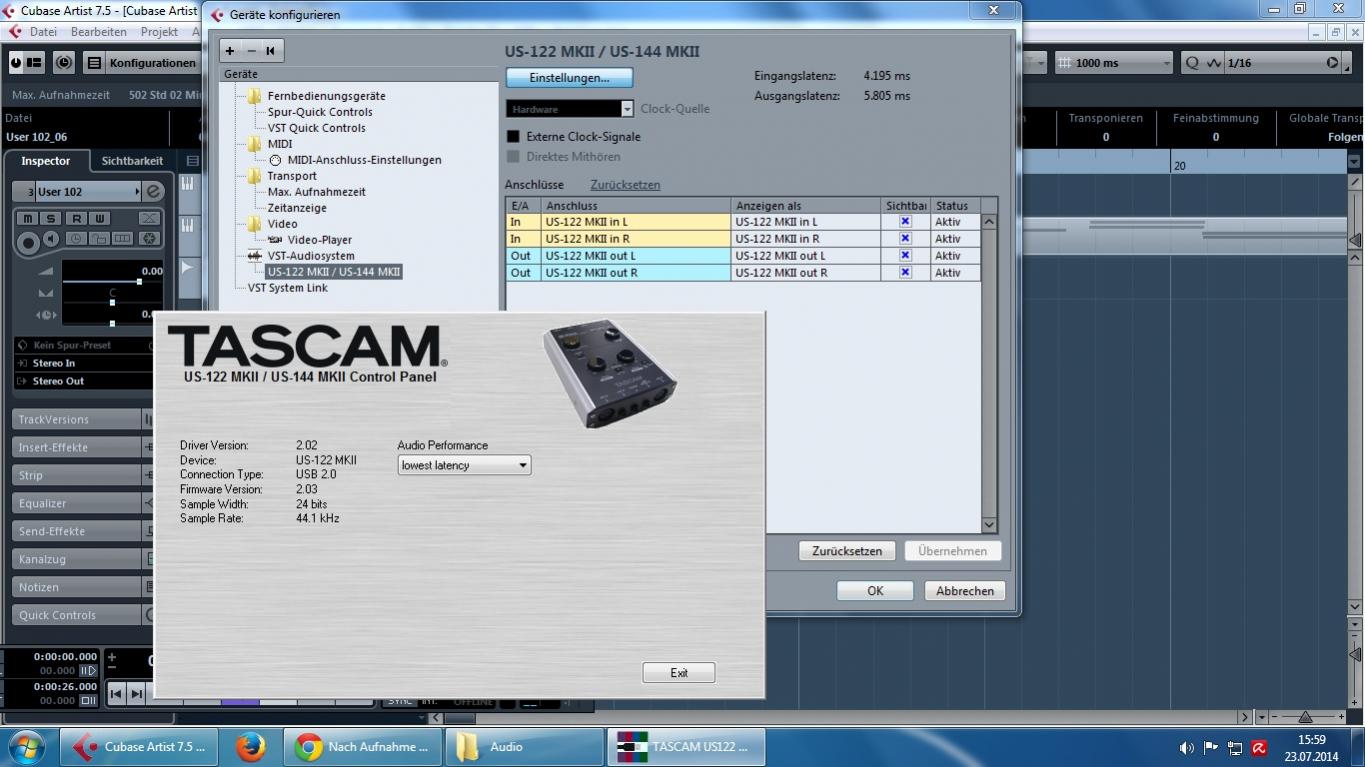Screen dimensions: 1365x767
Task: Click Inspector pan slider handle
Action: [112, 302]
